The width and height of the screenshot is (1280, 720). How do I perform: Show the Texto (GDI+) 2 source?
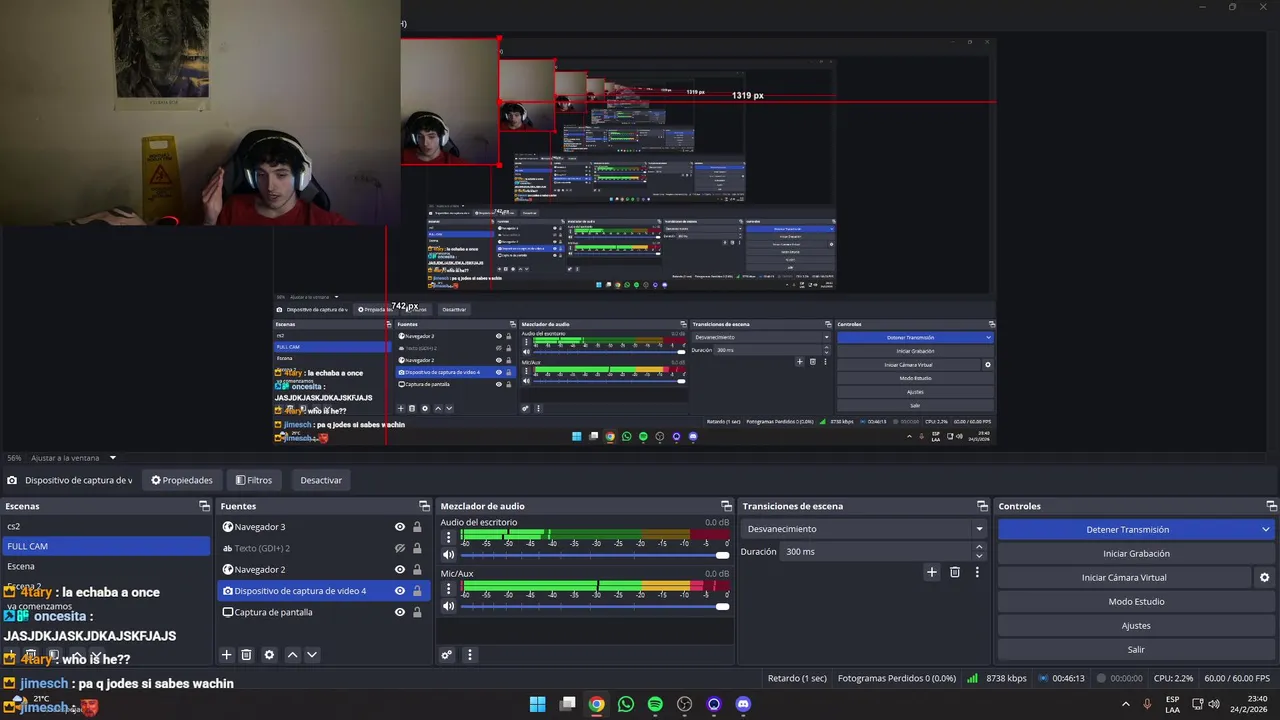click(400, 548)
